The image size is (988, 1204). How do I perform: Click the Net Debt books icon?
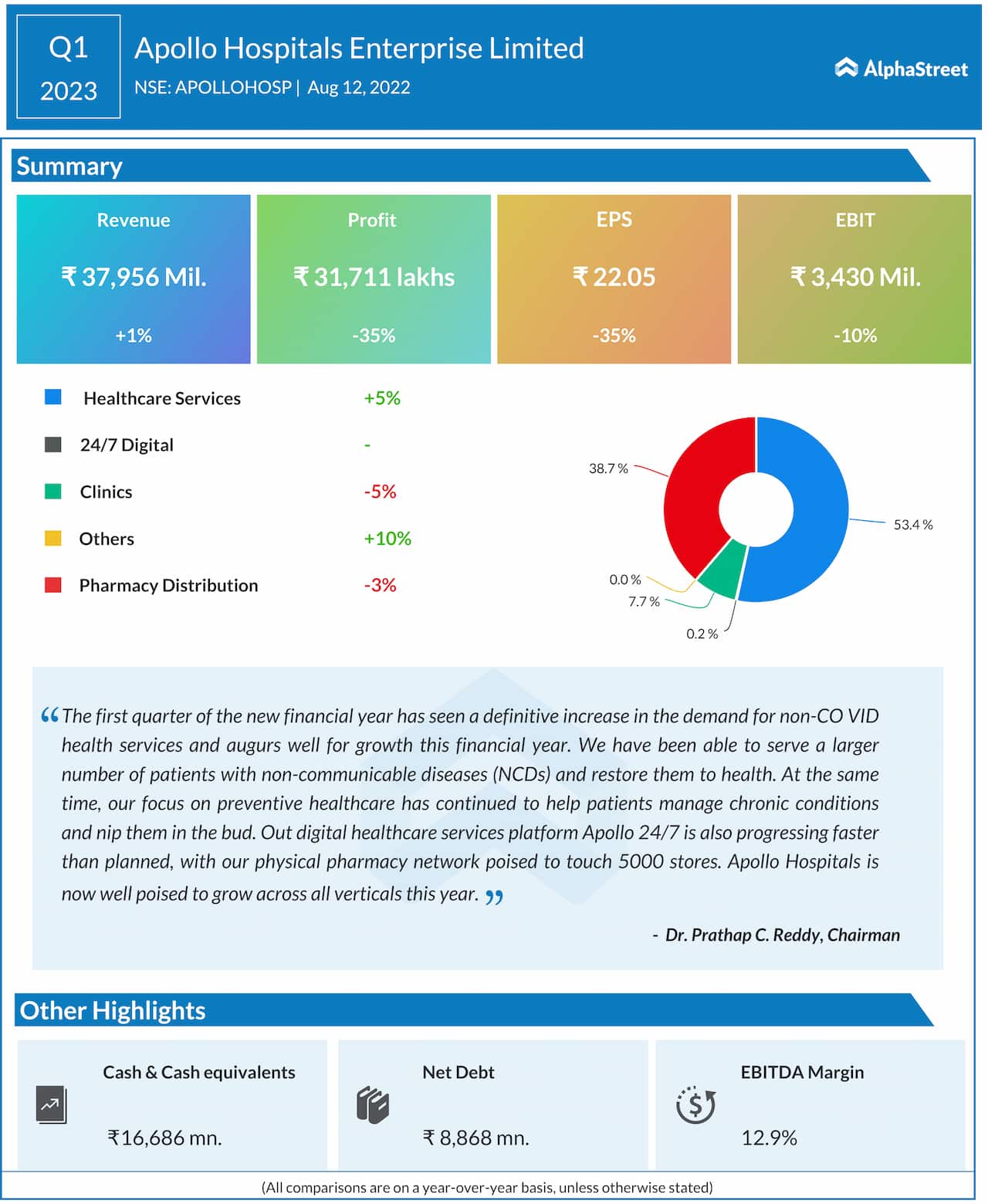pyautogui.click(x=372, y=1105)
